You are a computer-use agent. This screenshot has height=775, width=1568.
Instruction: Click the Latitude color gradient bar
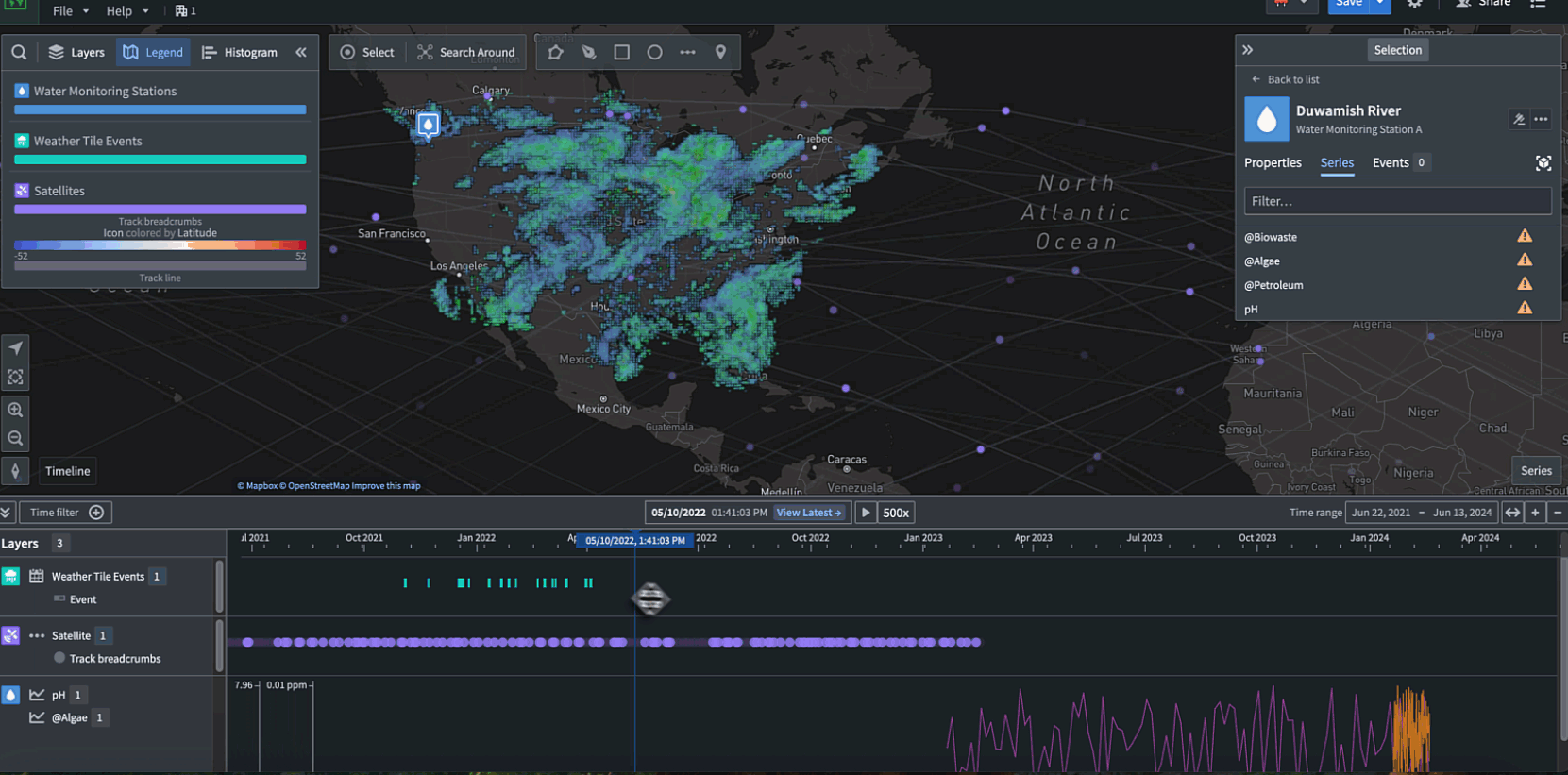(x=160, y=245)
